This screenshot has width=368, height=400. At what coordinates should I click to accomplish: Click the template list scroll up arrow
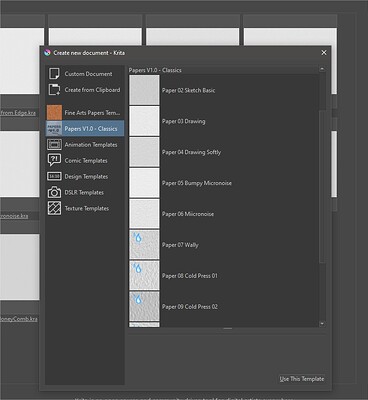[x=322, y=69]
